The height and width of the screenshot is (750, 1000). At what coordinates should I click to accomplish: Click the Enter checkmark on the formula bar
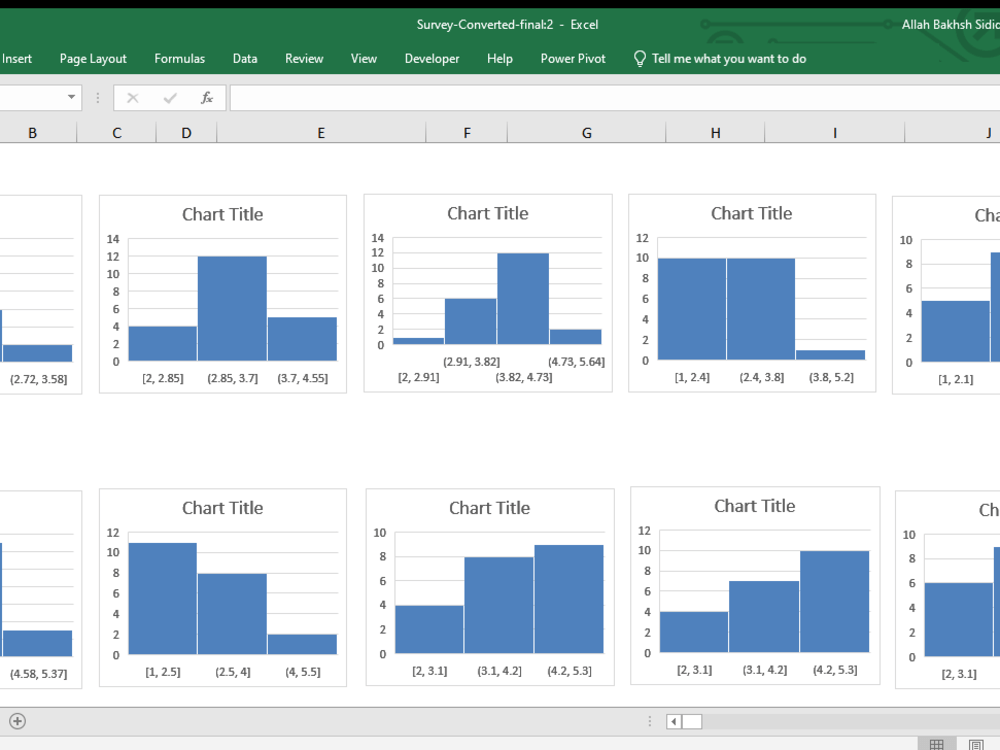click(170, 97)
